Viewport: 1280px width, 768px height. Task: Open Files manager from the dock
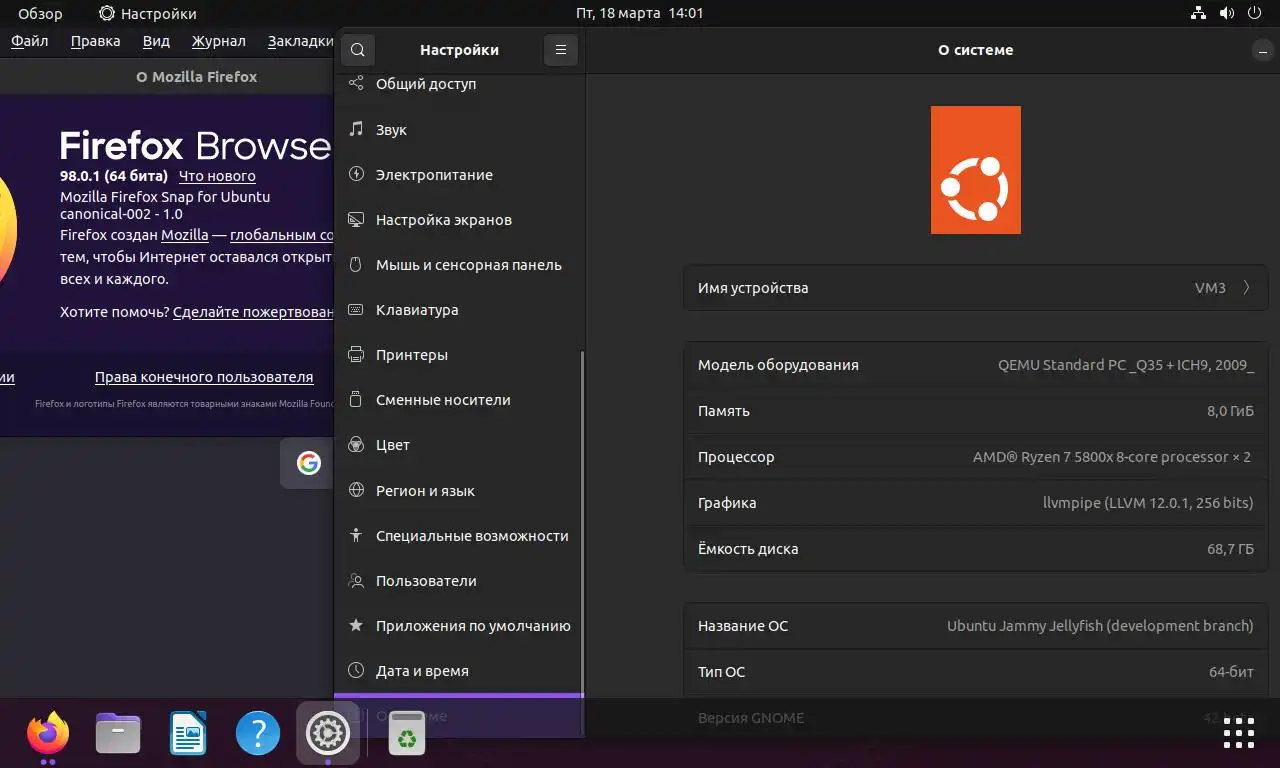(118, 734)
